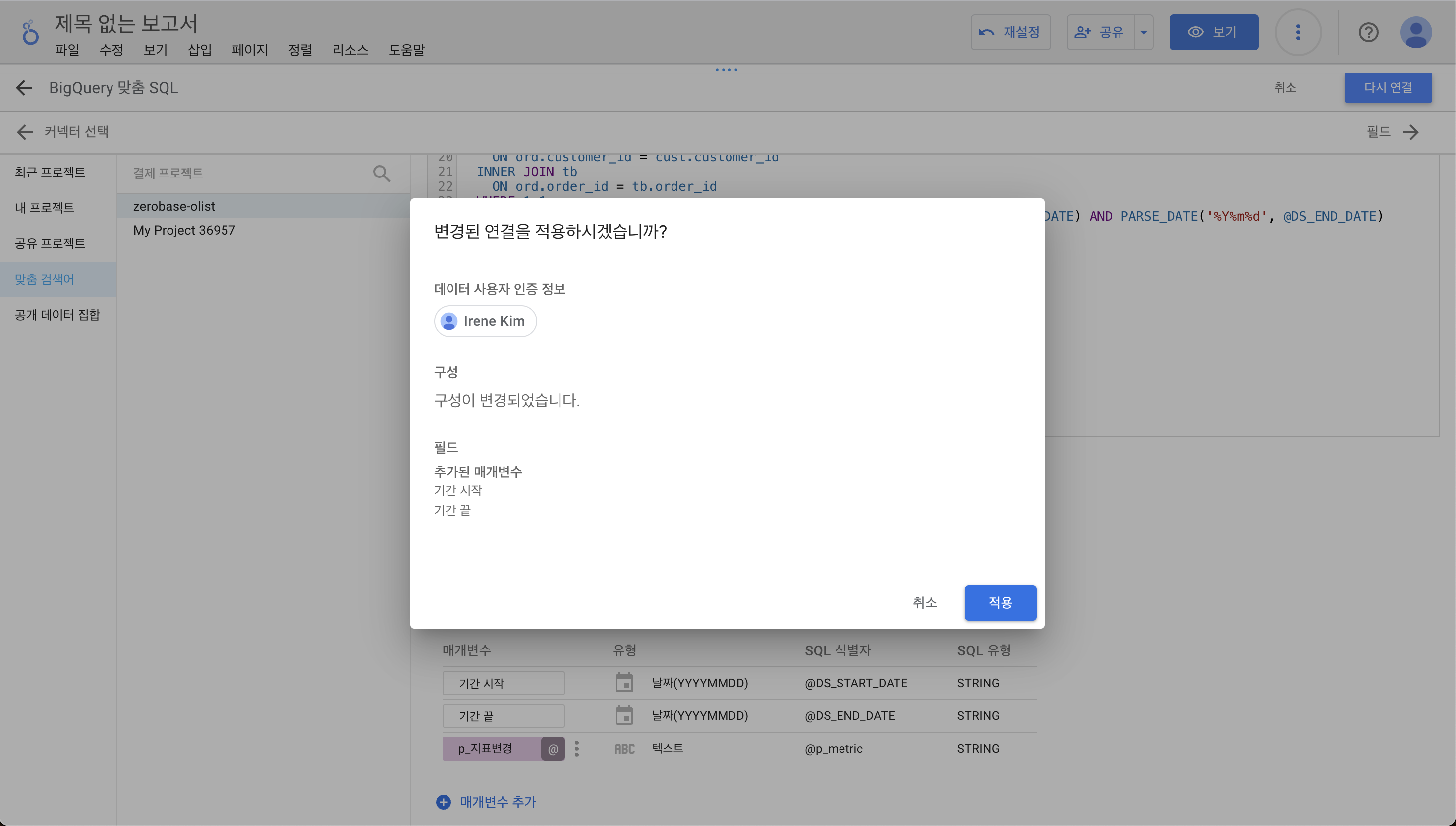The image size is (1456, 826).
Task: Select the 맞춤 검색어 tab in sidebar
Action: pyautogui.click(x=44, y=279)
